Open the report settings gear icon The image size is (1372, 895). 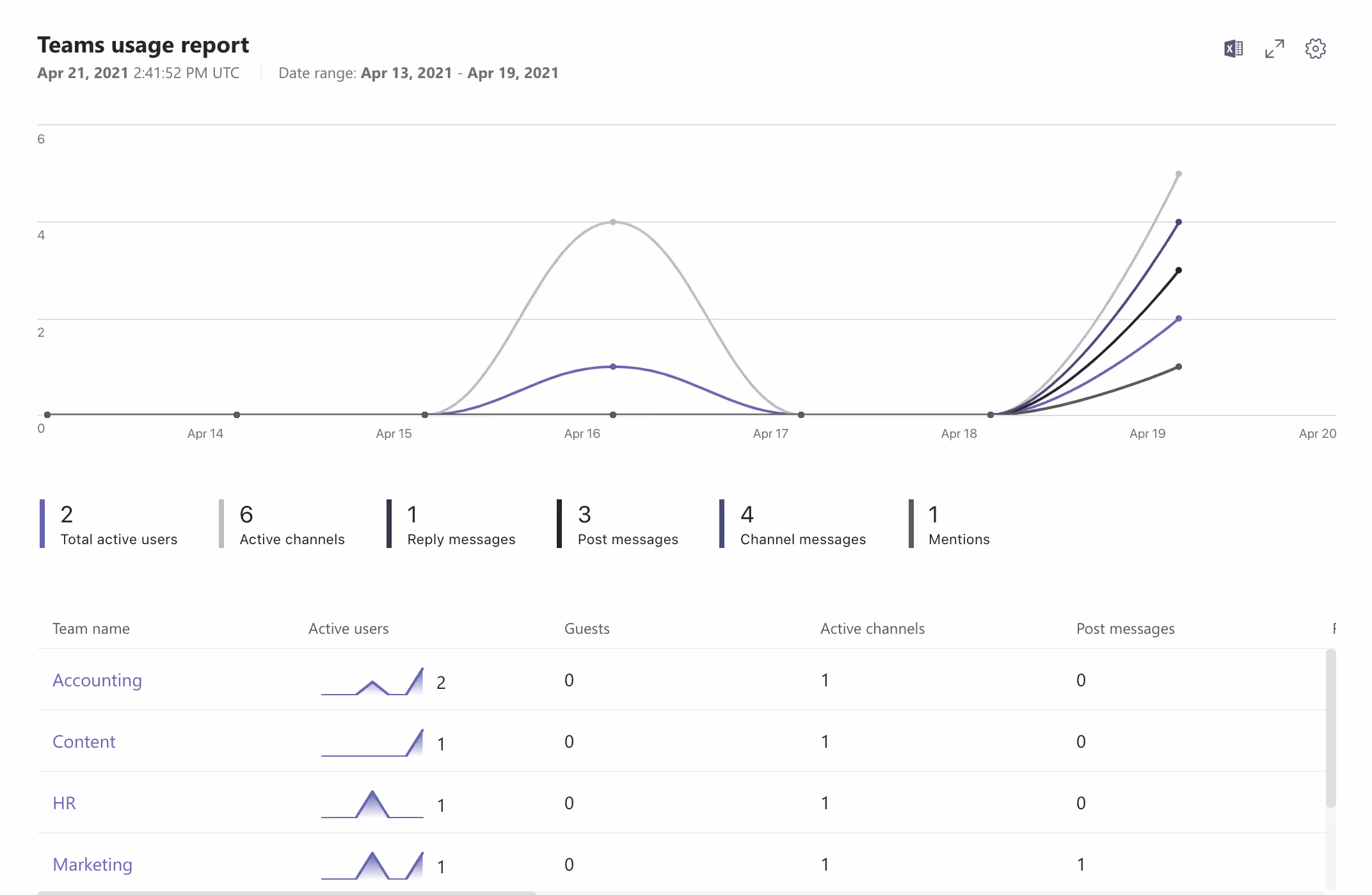1315,49
